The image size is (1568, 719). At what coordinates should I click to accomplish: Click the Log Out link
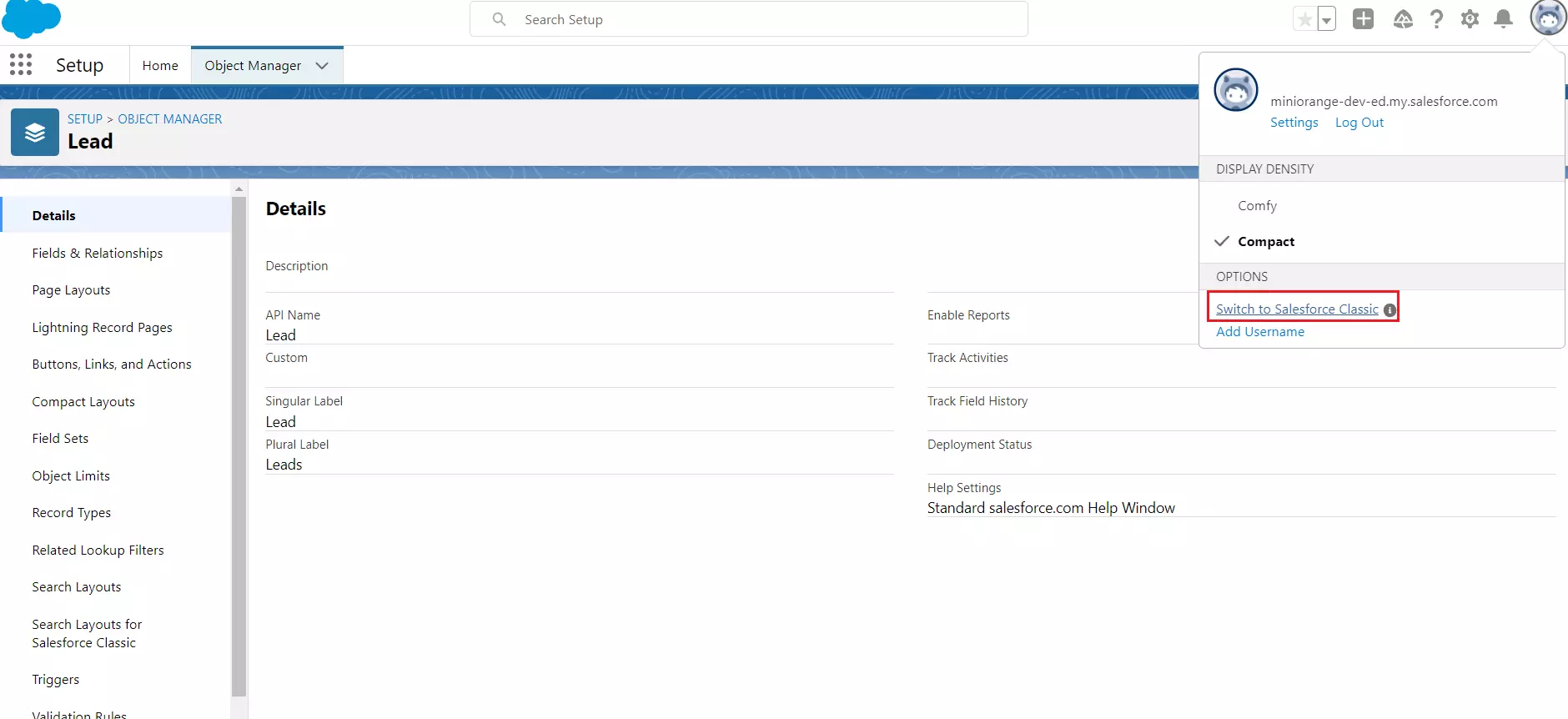pos(1359,123)
